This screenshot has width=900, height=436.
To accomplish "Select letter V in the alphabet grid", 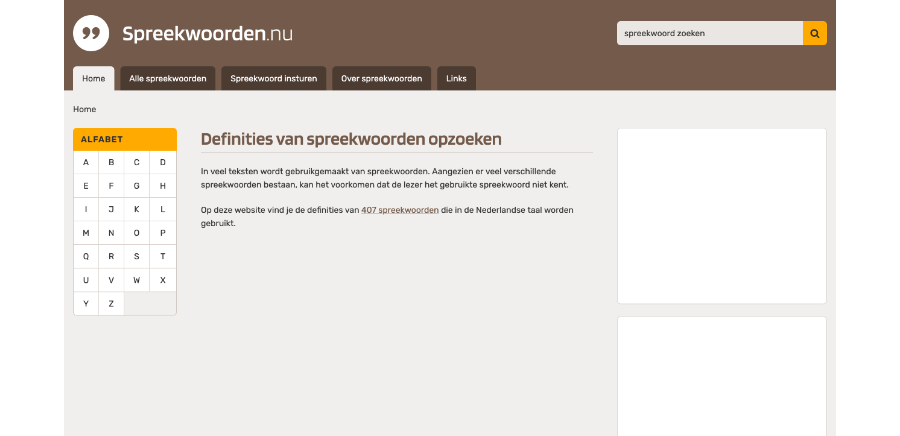I will click(111, 280).
